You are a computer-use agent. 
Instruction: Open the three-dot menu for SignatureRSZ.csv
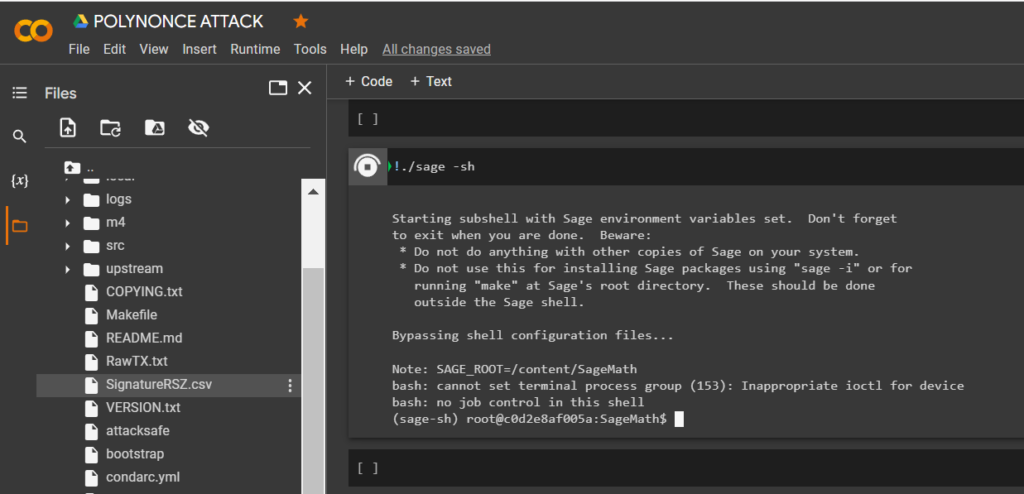pos(291,386)
